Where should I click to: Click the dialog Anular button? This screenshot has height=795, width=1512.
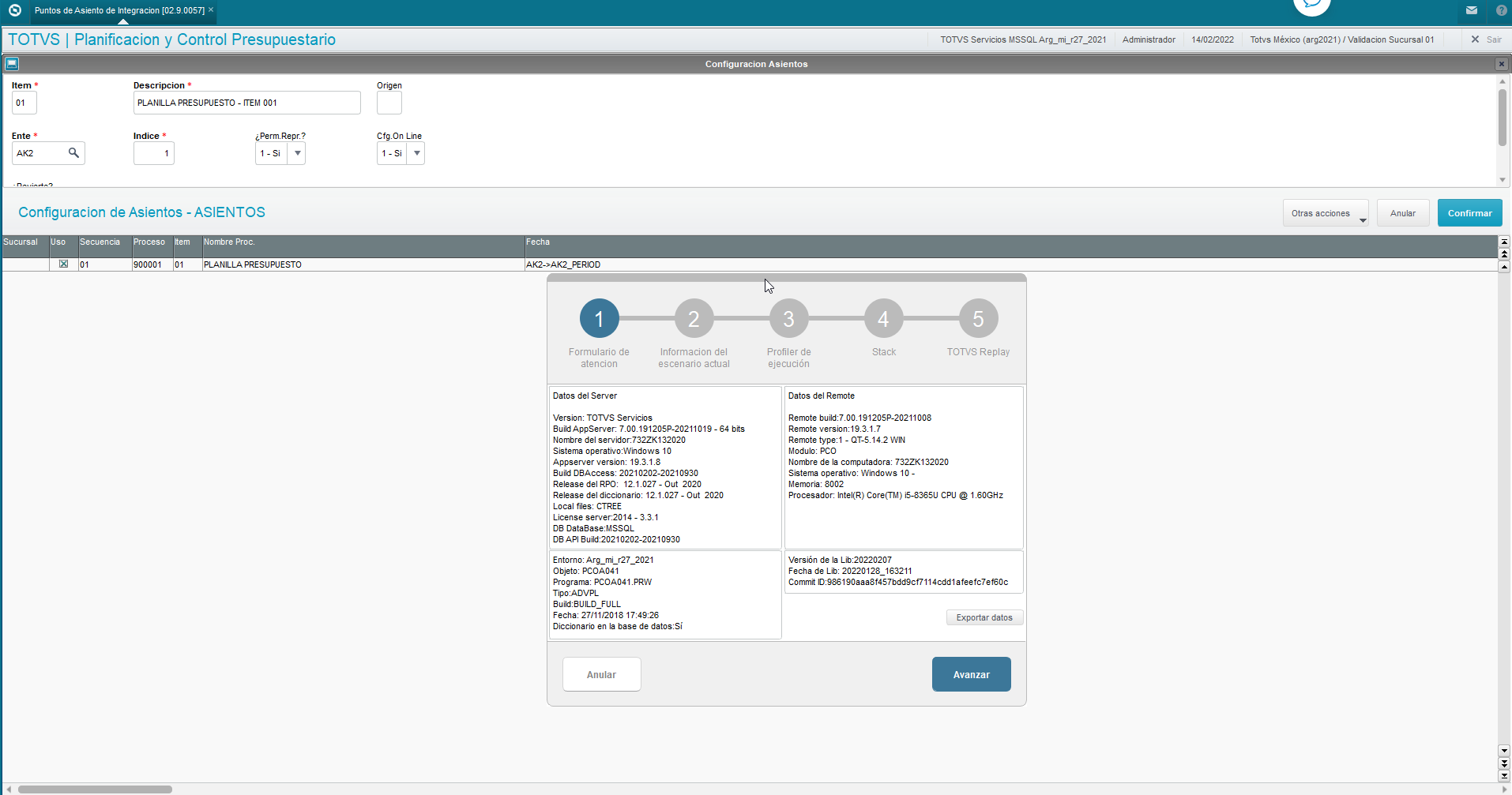(x=601, y=674)
